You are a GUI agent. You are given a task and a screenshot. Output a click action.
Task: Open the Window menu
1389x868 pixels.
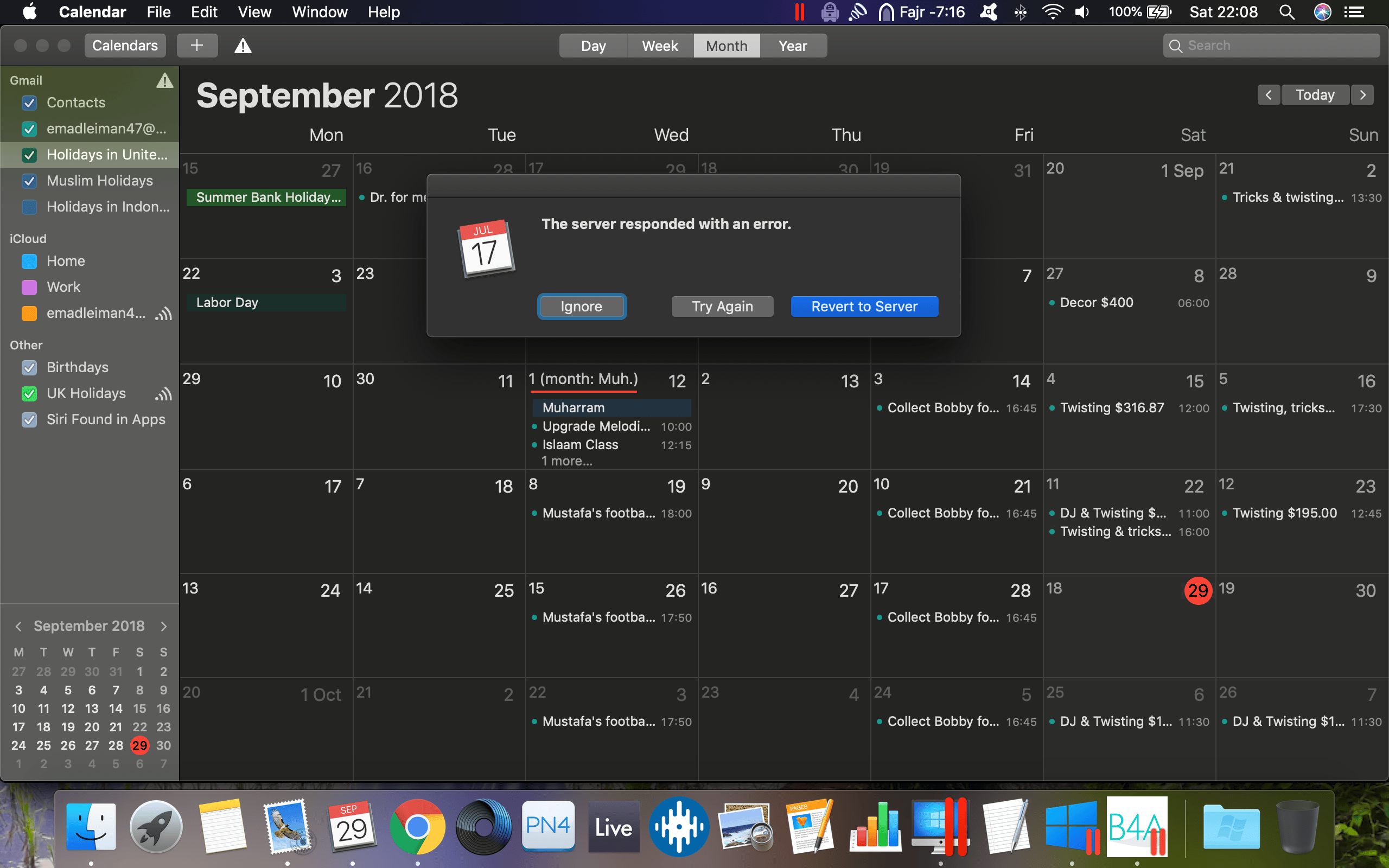(320, 12)
